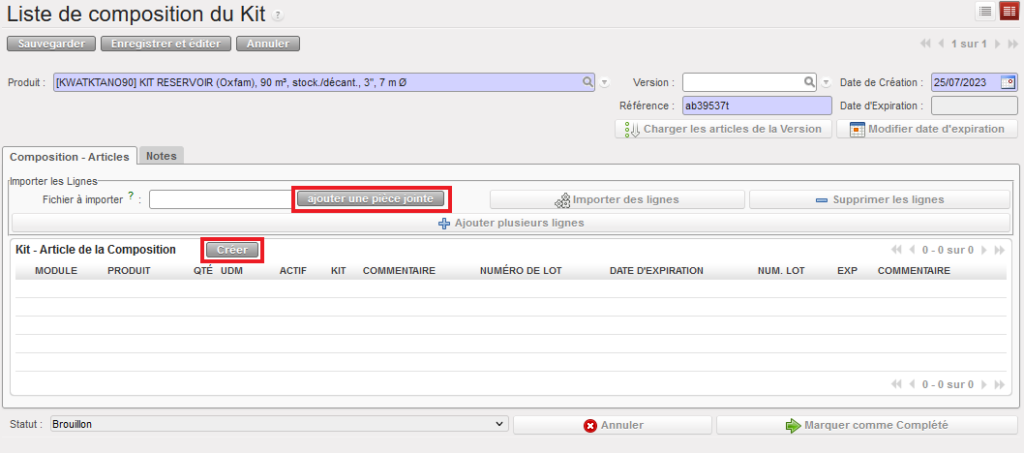
Task: Jump to last record in top pager
Action: (1011, 44)
